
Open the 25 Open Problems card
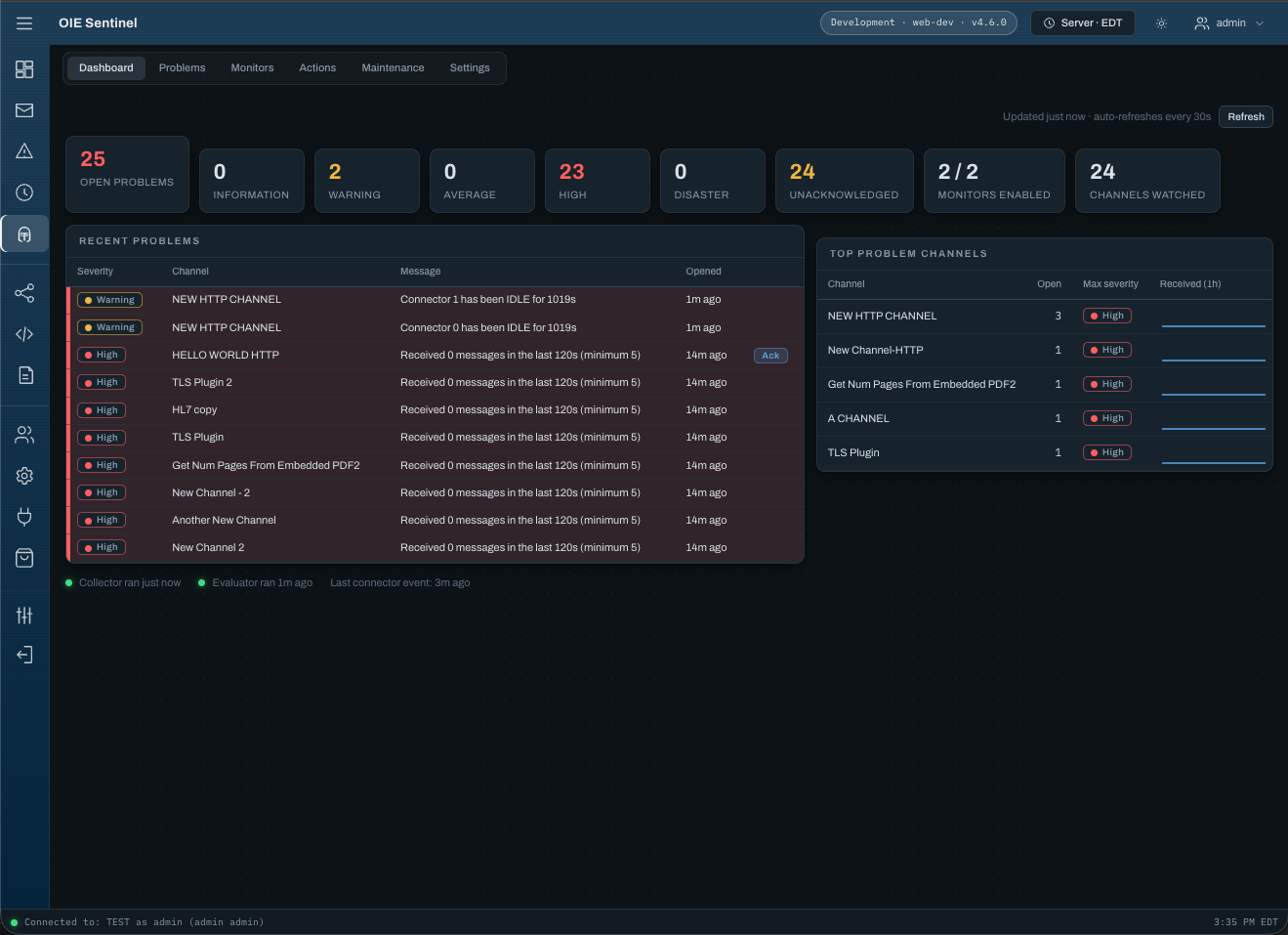click(x=127, y=174)
